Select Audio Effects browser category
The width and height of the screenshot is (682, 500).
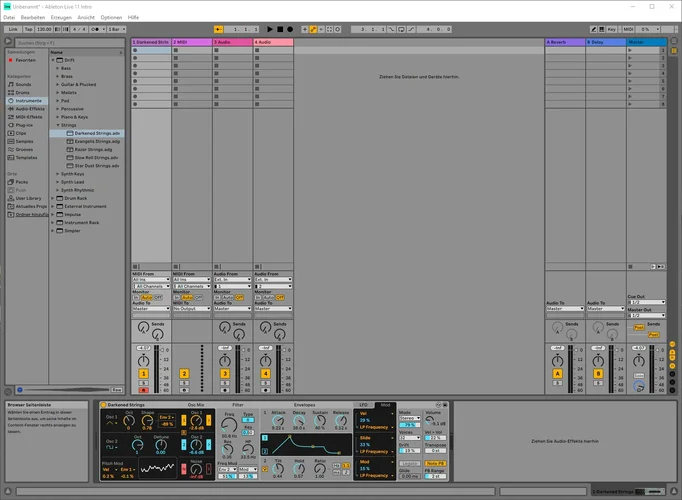(29, 108)
